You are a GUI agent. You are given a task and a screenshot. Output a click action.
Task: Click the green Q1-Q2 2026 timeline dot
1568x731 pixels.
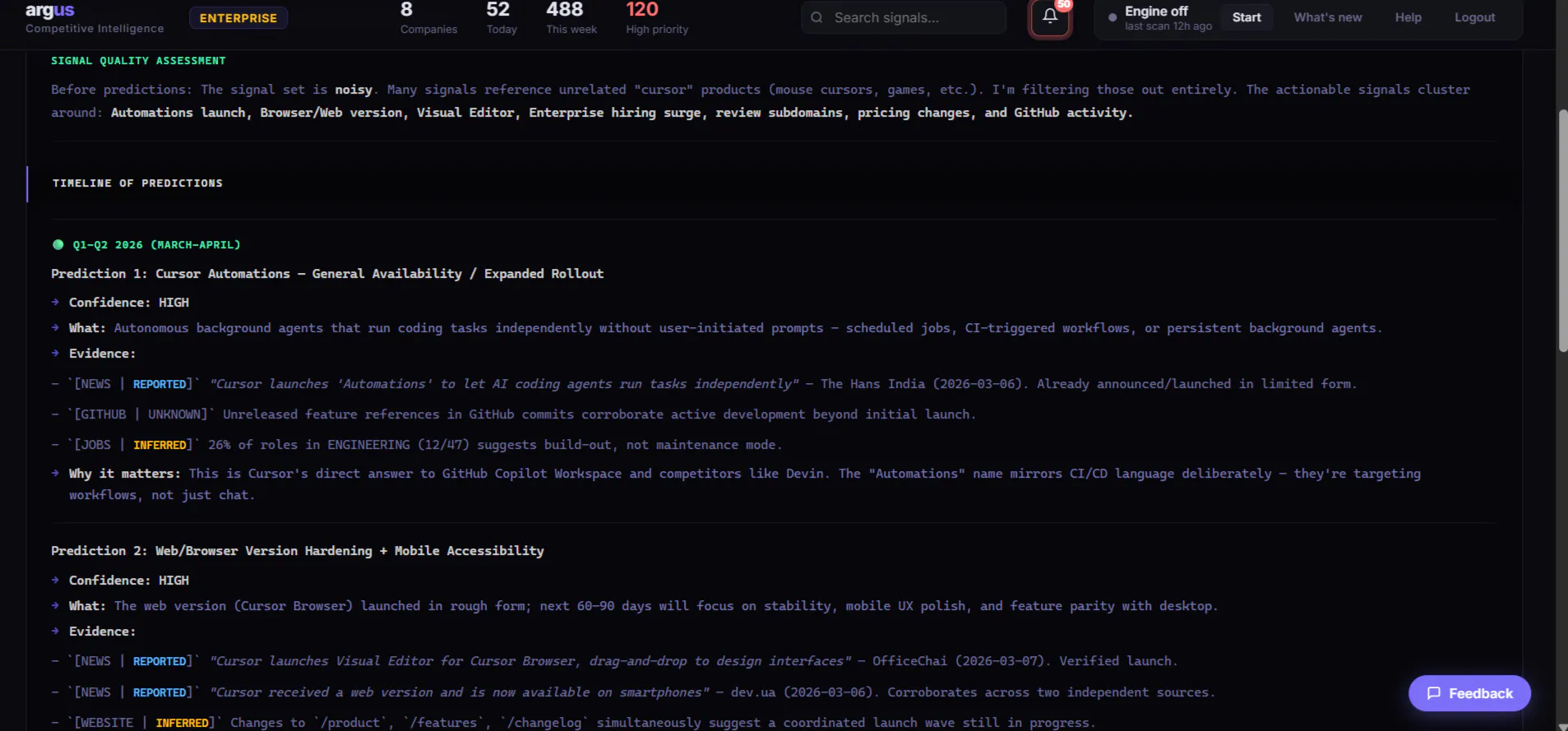click(x=58, y=244)
